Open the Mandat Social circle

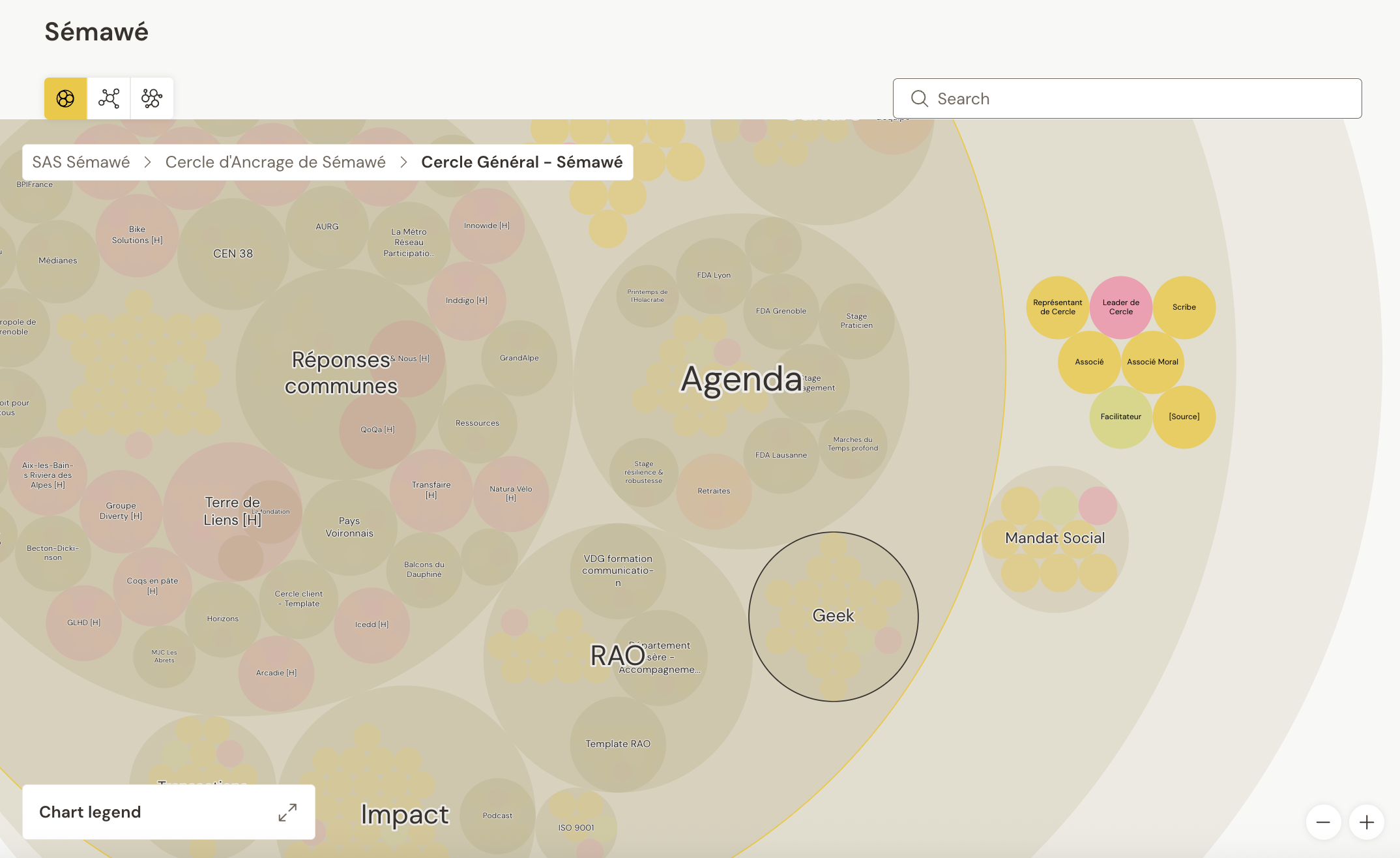pyautogui.click(x=1055, y=539)
